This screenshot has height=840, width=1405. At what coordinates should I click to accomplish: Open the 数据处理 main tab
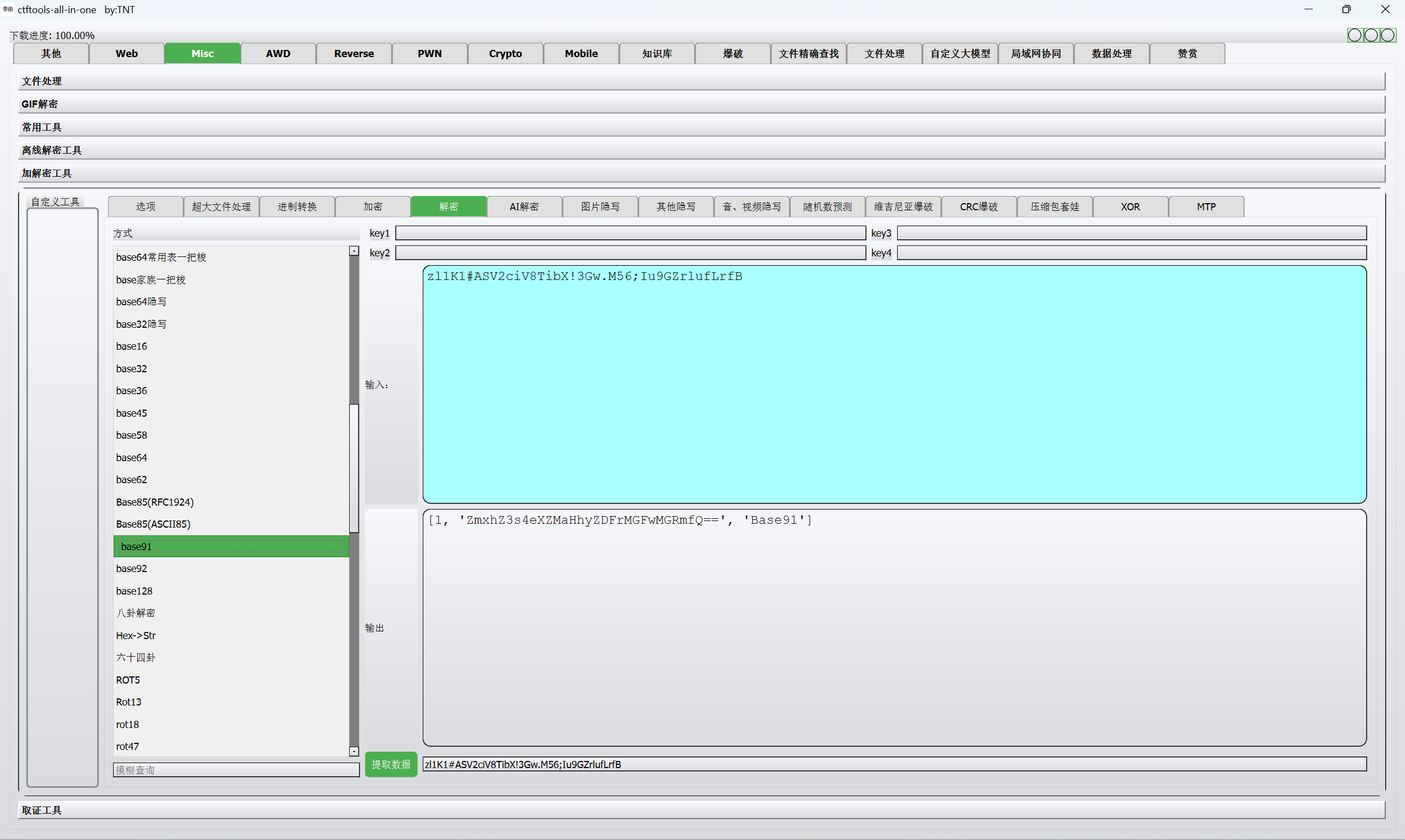pyautogui.click(x=1112, y=53)
